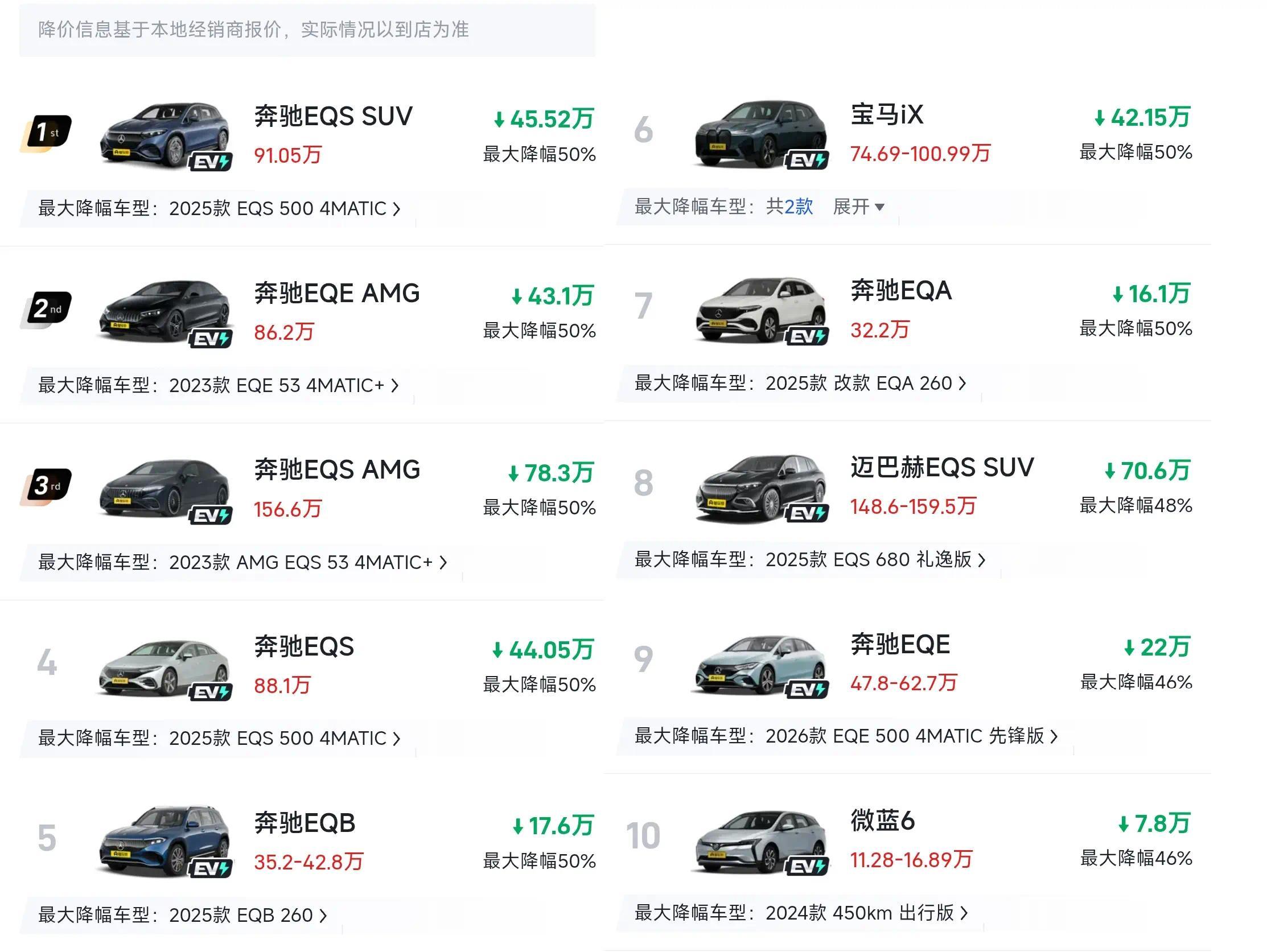Open 2025款 EQB 260 chevron link
This screenshot has width=1267, height=952.
(323, 916)
